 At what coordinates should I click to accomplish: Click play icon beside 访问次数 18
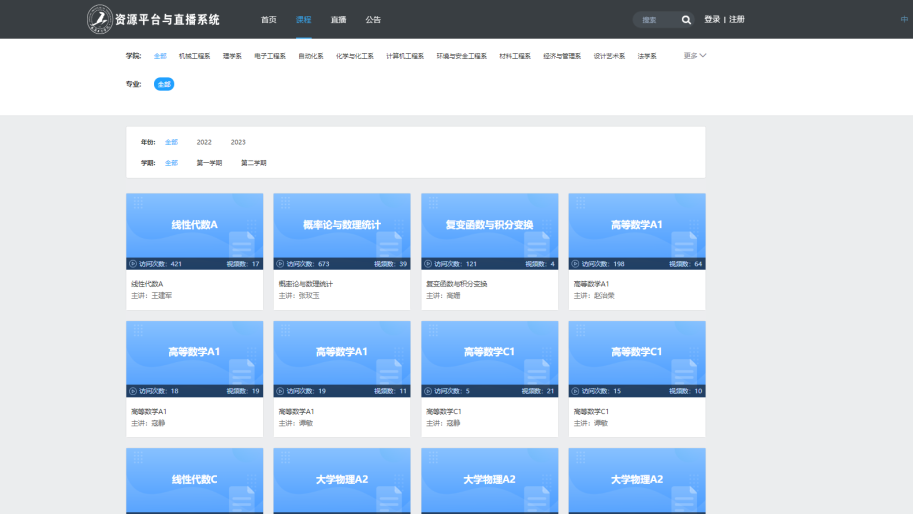coord(133,391)
